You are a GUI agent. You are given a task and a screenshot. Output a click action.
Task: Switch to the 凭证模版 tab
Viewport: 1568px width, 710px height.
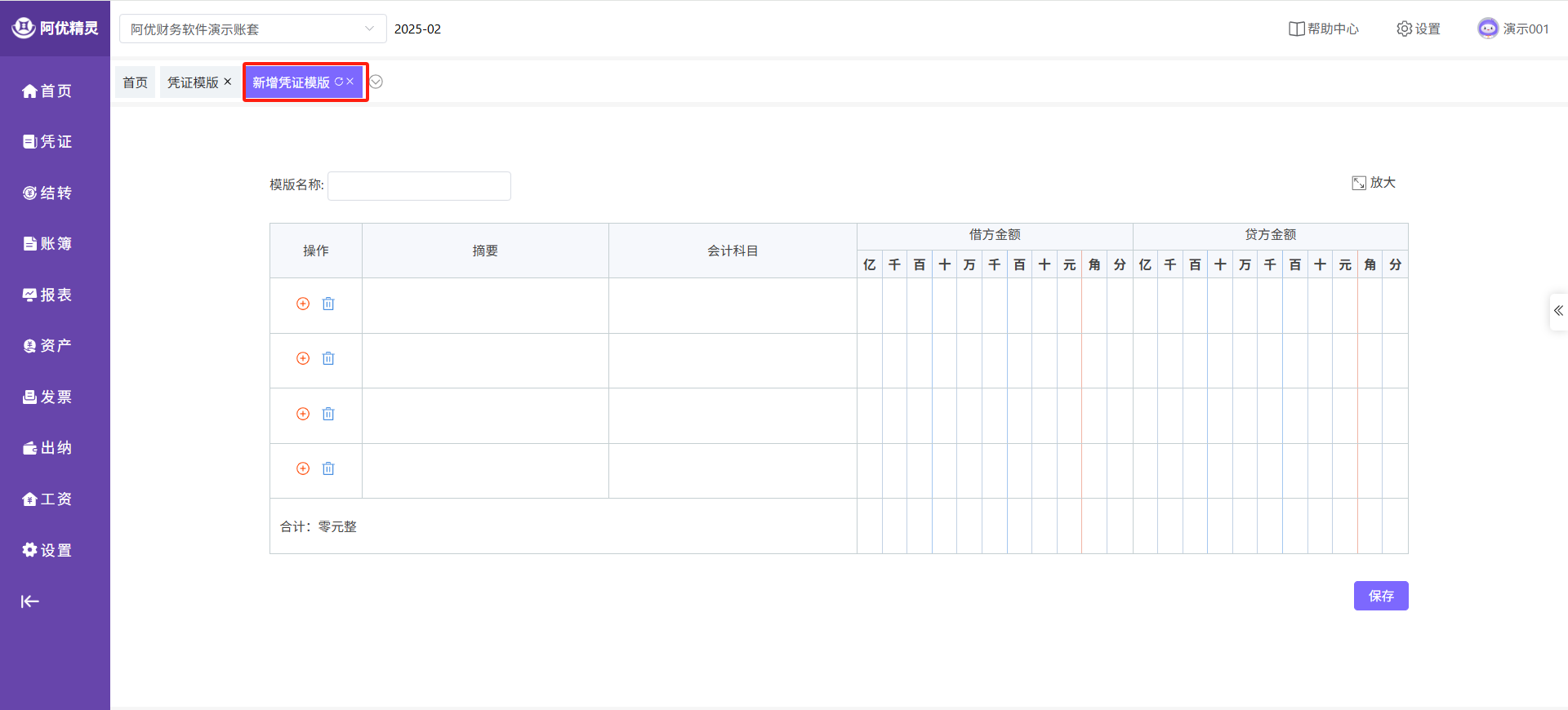pyautogui.click(x=193, y=82)
